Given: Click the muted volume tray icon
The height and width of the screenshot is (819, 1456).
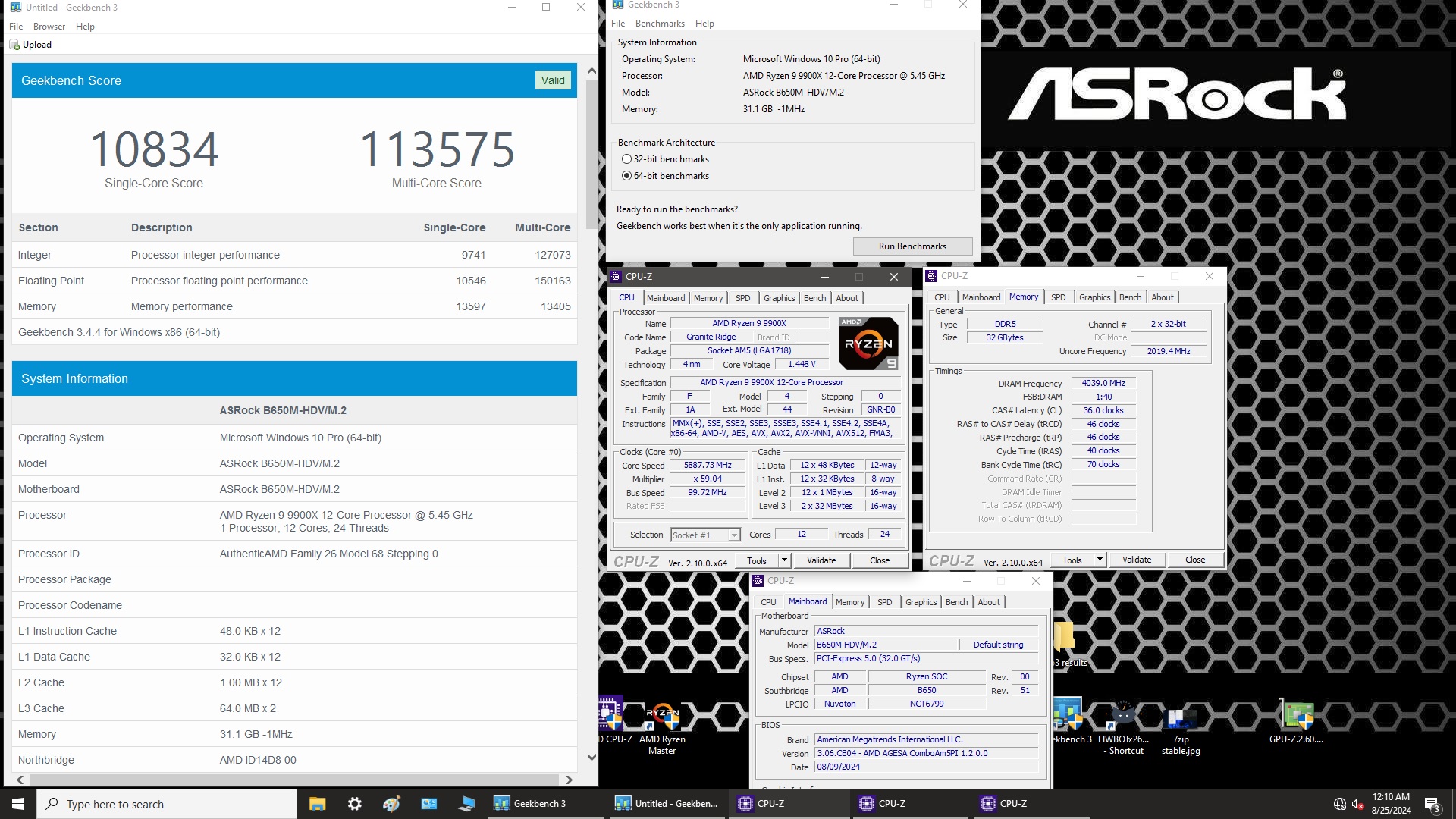Looking at the screenshot, I should 1357,804.
